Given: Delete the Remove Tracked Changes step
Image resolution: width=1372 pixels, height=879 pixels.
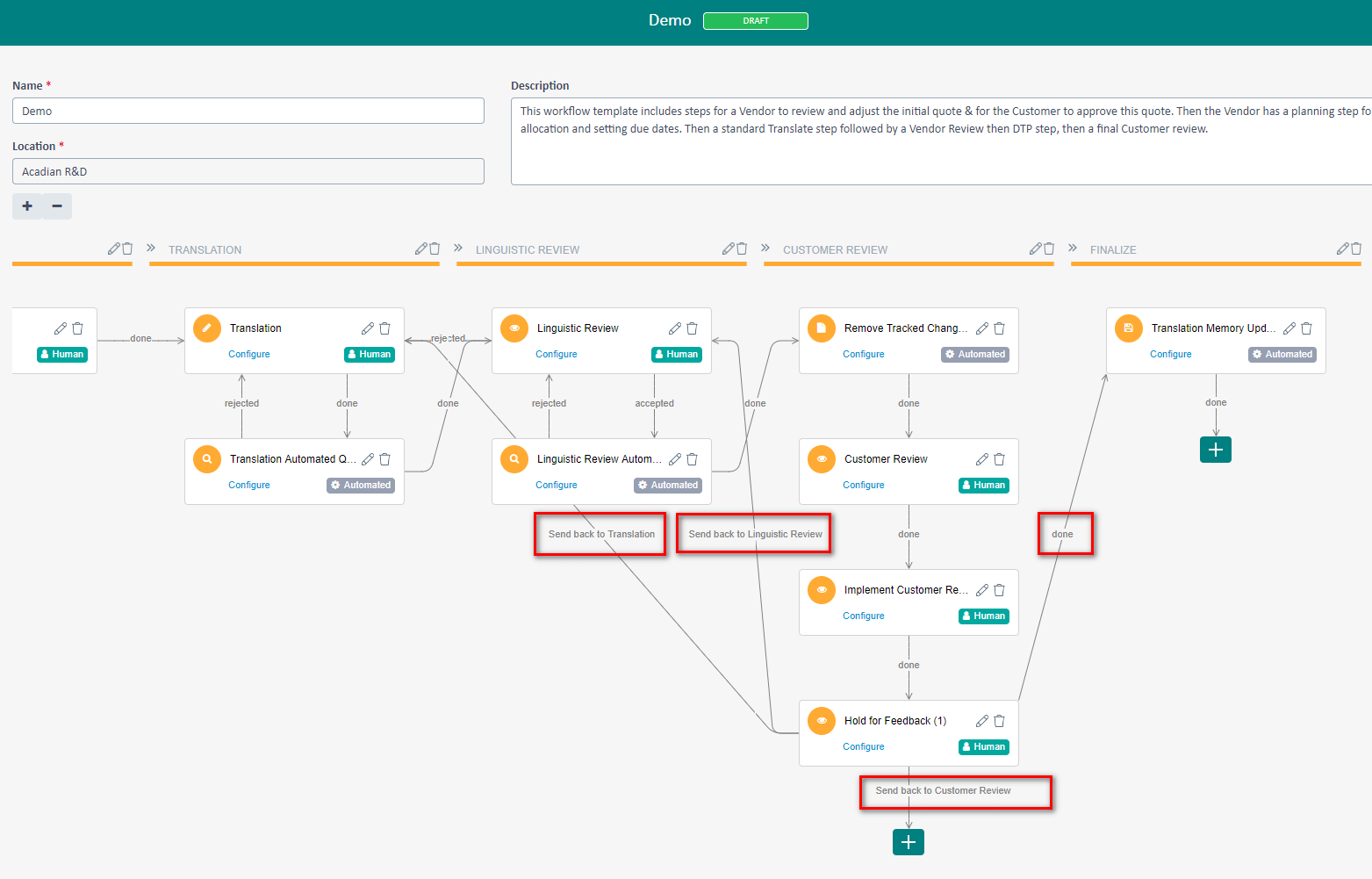Looking at the screenshot, I should 999,328.
